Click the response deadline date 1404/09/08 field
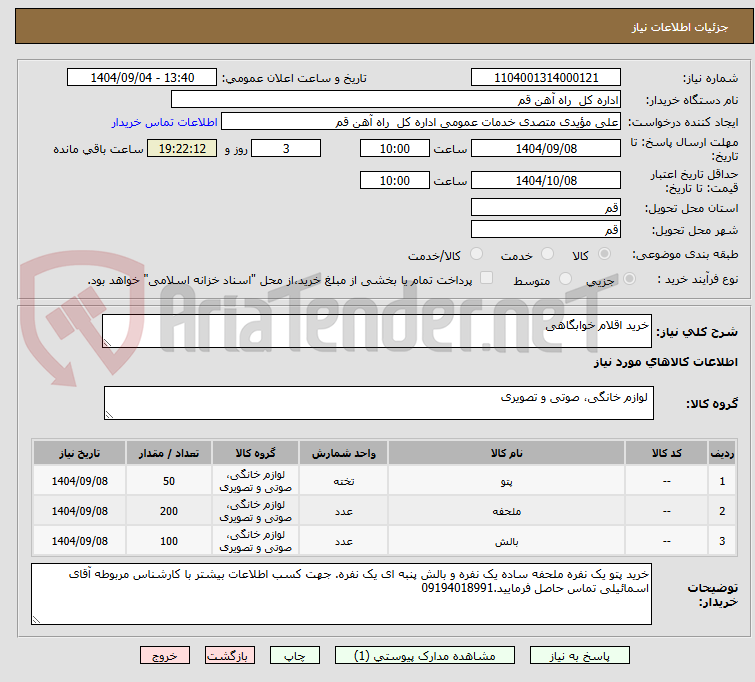This screenshot has width=755, height=682. (546, 148)
